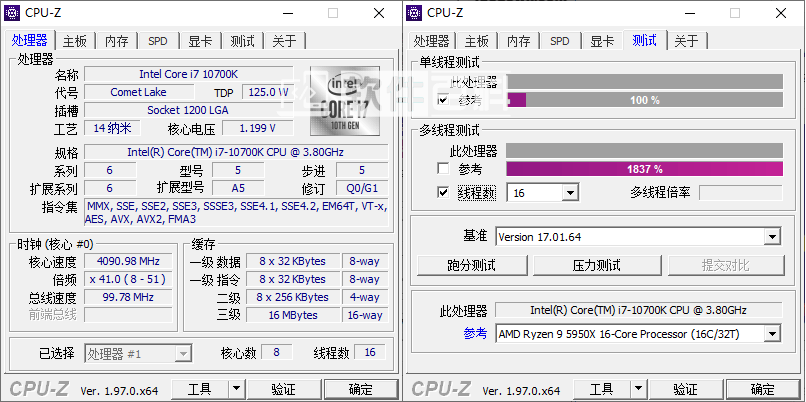
Task: Uncheck the 线程数 checkbox
Action: [x=443, y=192]
